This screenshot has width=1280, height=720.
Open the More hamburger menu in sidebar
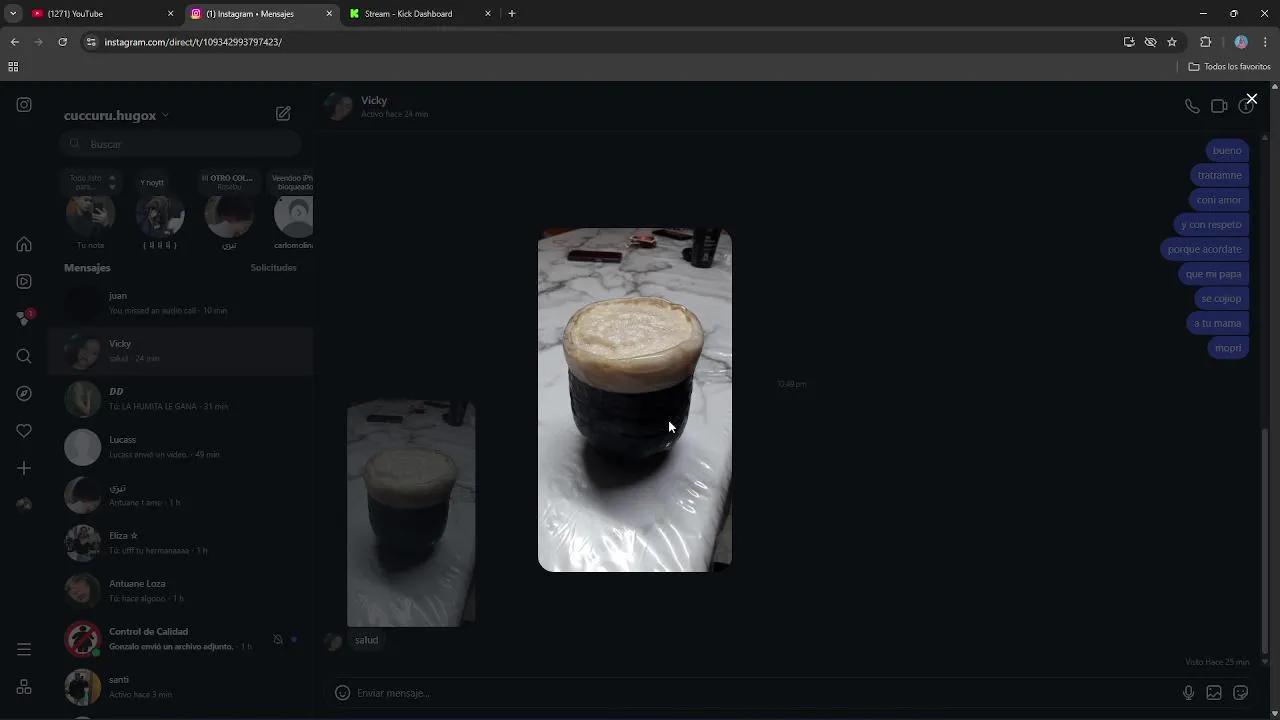point(24,649)
